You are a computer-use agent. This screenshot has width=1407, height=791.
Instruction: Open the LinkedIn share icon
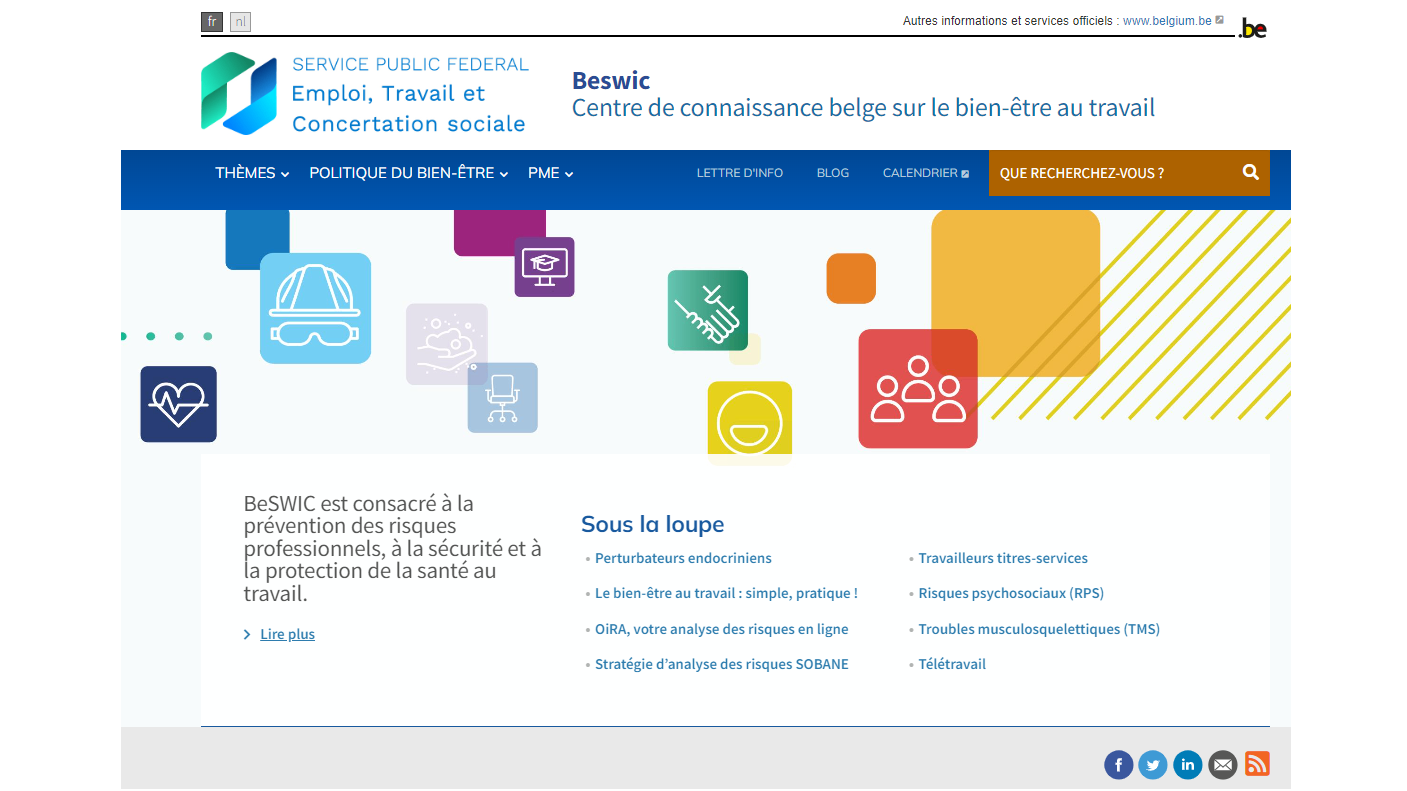(1188, 764)
